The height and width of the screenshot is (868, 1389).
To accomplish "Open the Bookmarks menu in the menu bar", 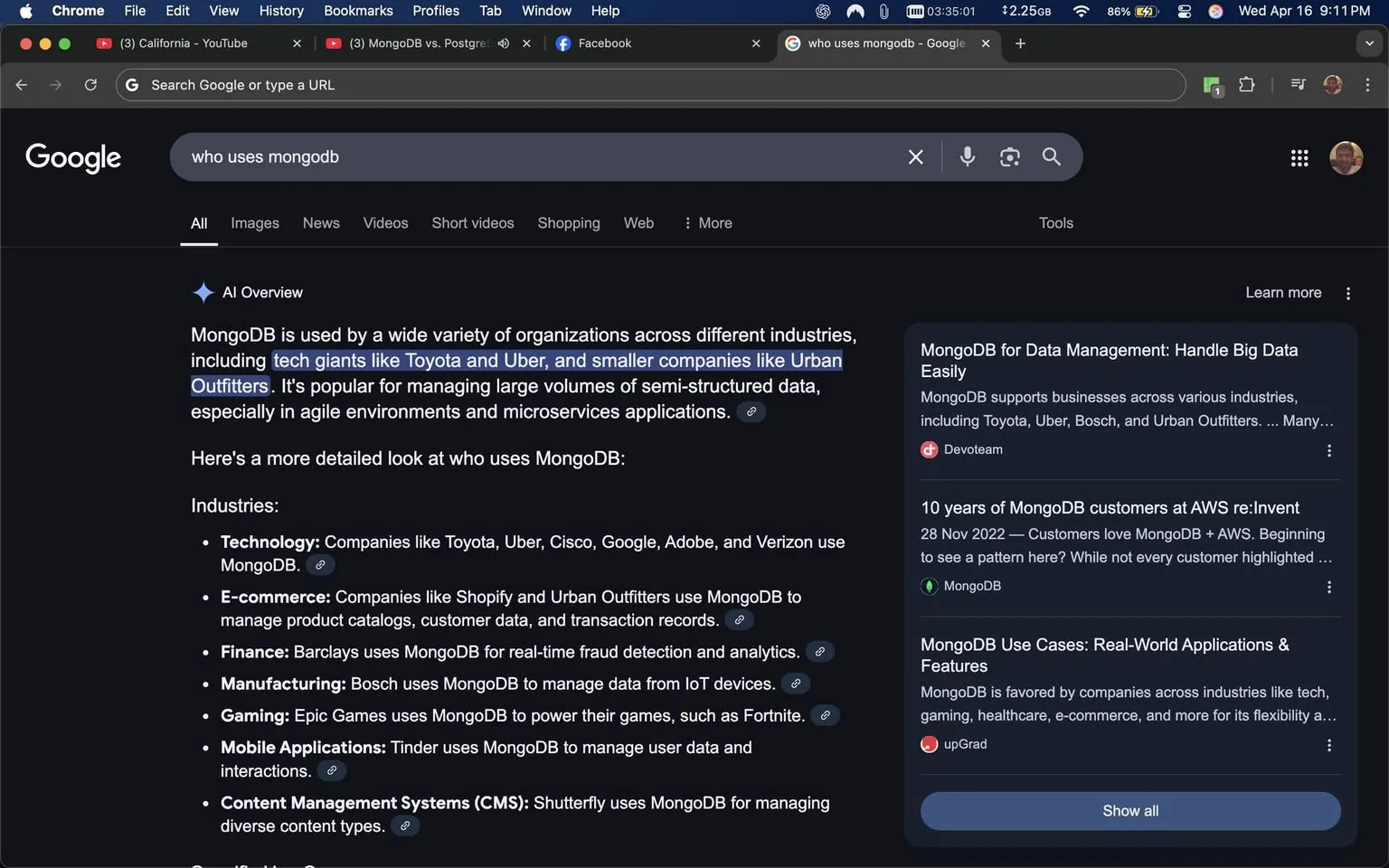I will point(358,11).
